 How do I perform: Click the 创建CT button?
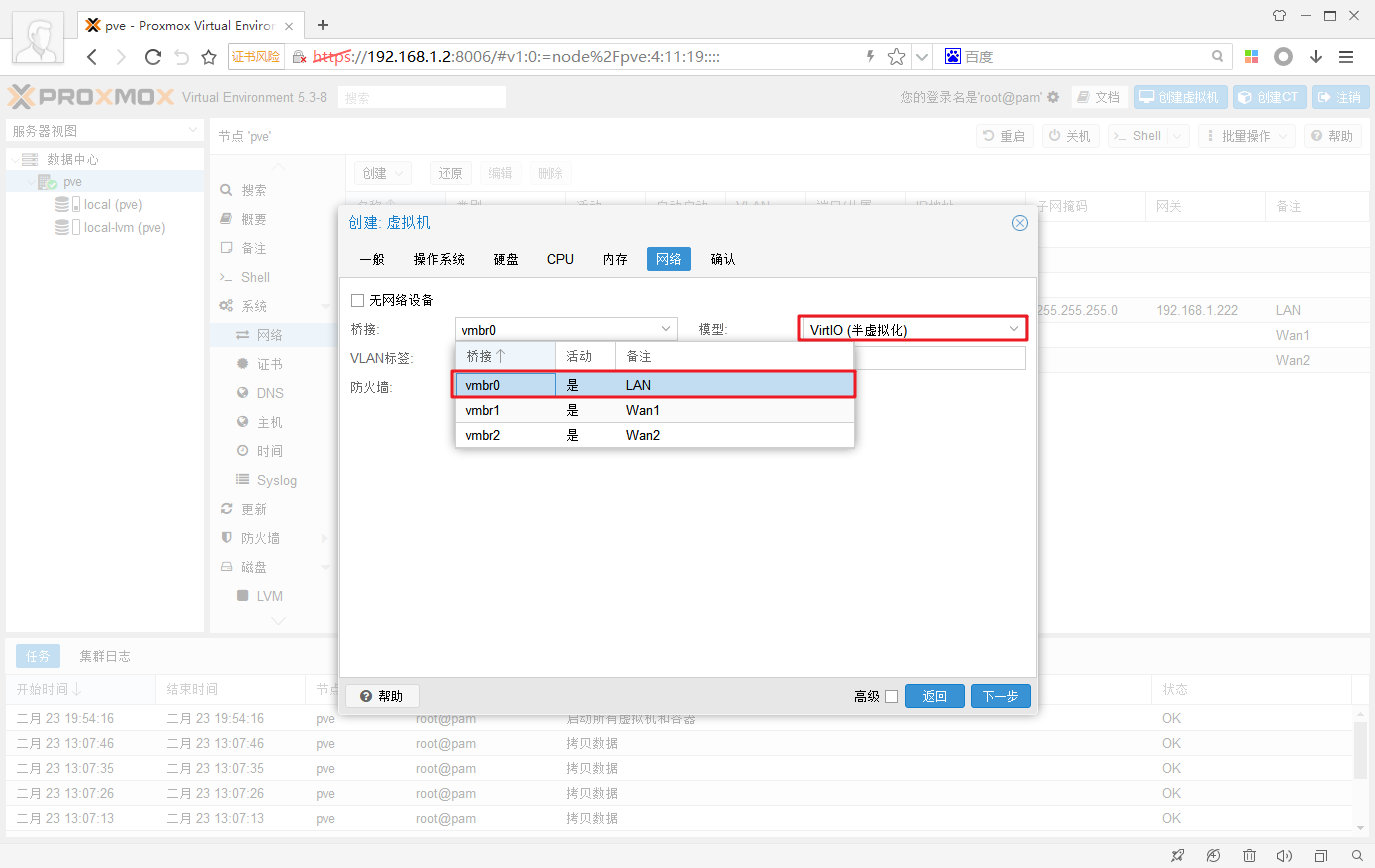point(1269,97)
